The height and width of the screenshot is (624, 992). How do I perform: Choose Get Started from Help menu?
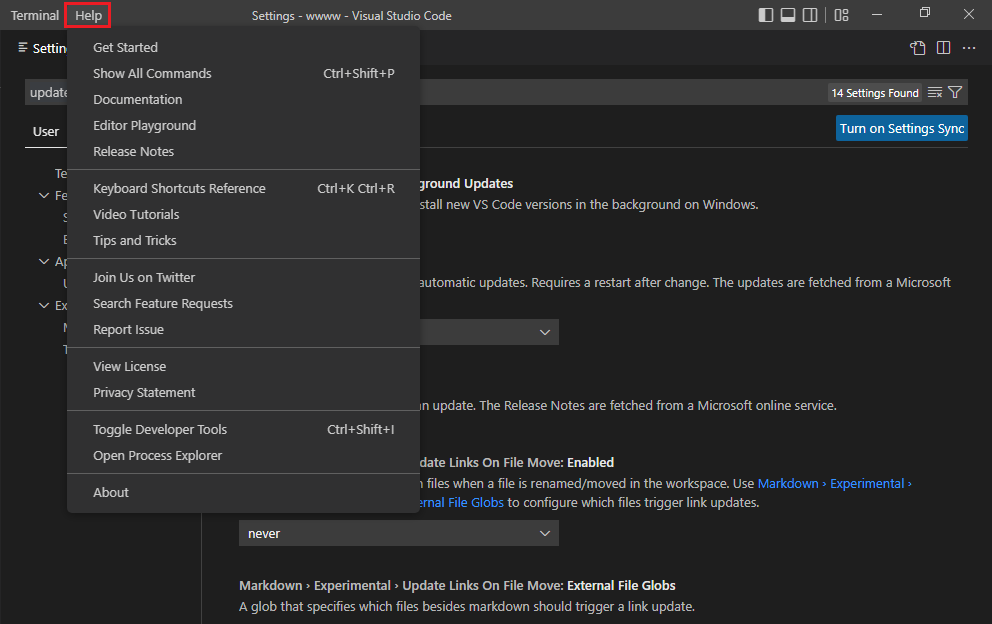[x=244, y=47]
